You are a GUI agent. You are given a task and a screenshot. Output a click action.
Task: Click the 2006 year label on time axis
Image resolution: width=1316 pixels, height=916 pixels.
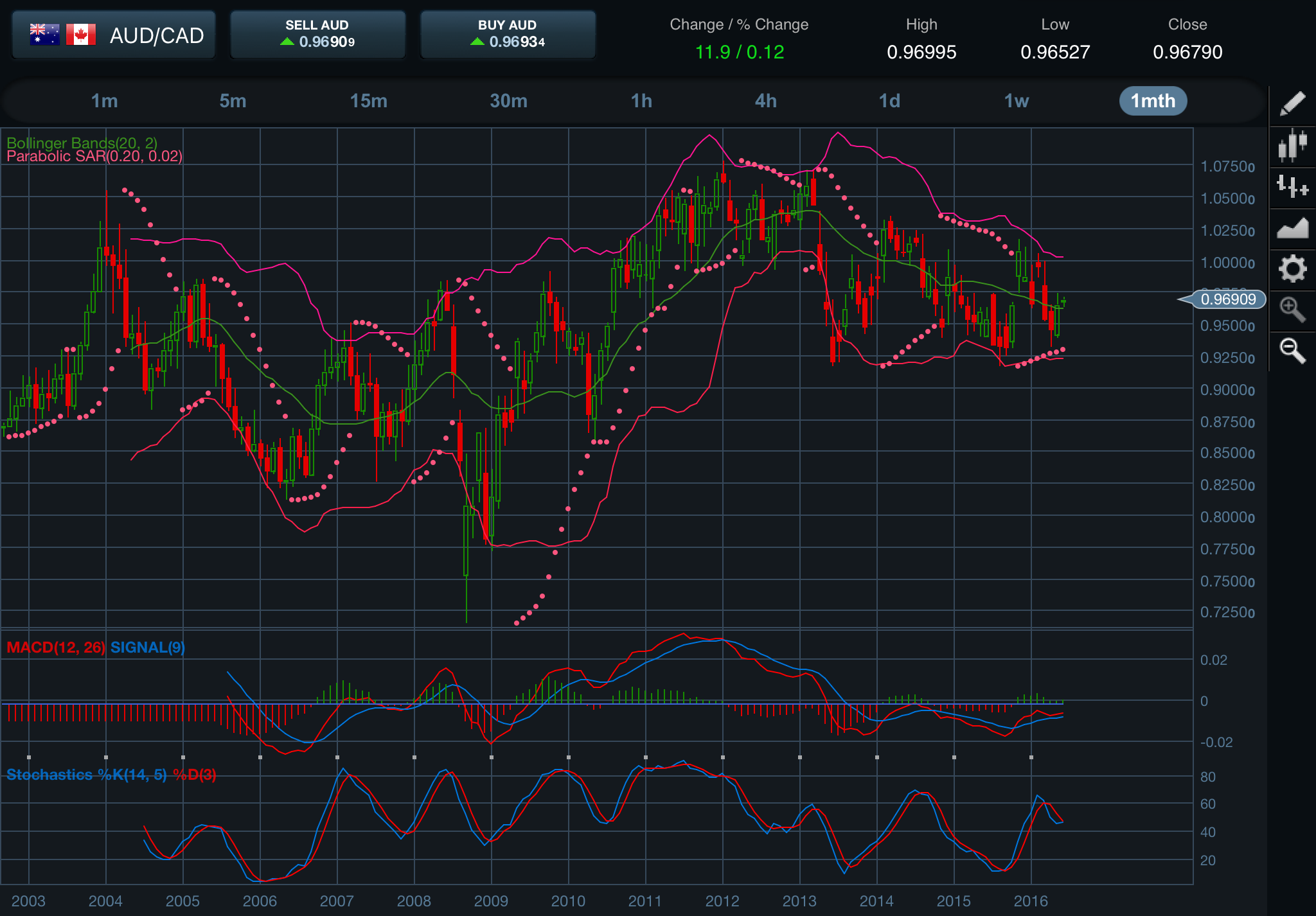260,901
